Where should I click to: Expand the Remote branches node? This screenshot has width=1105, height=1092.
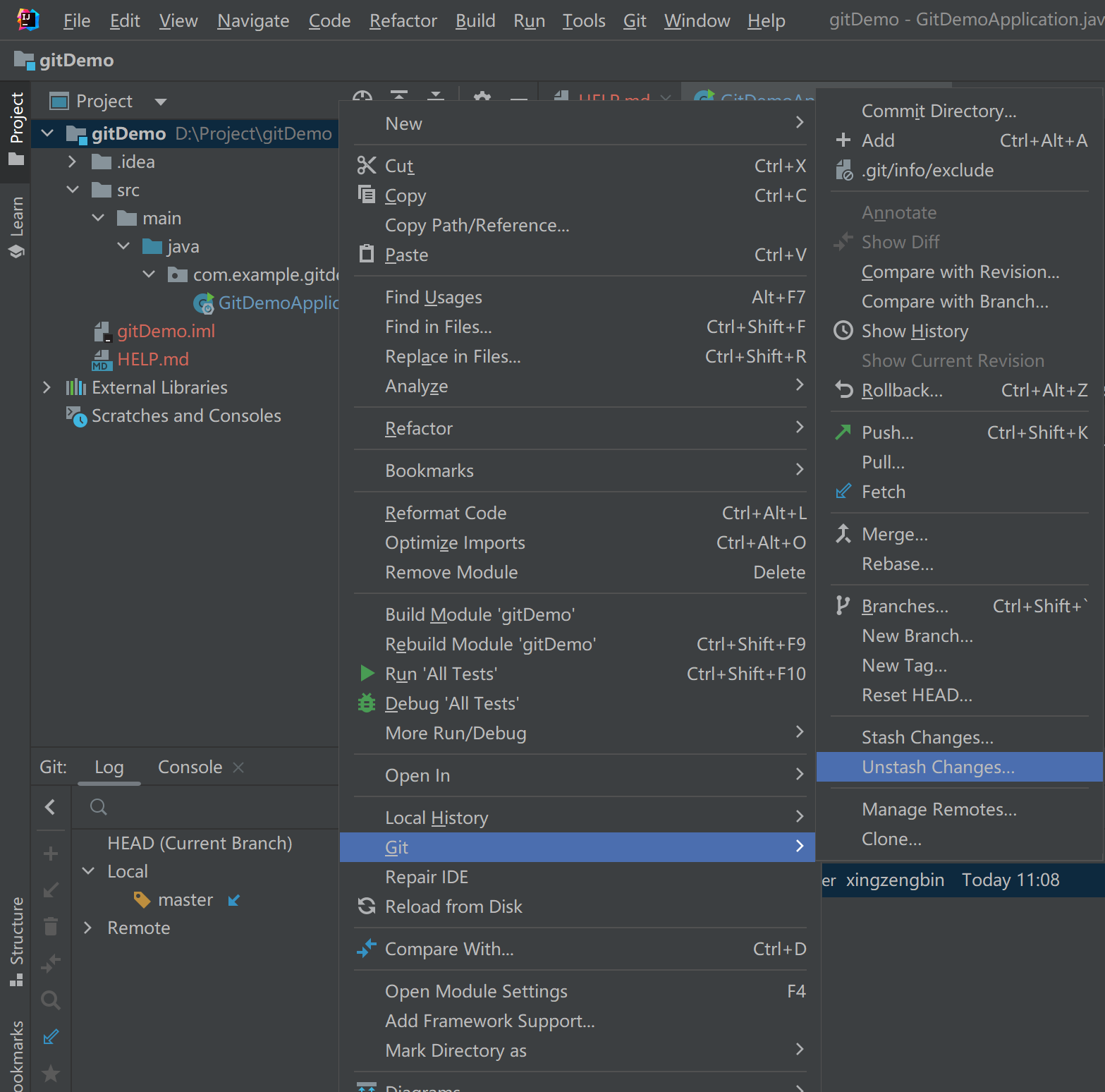[x=87, y=928]
